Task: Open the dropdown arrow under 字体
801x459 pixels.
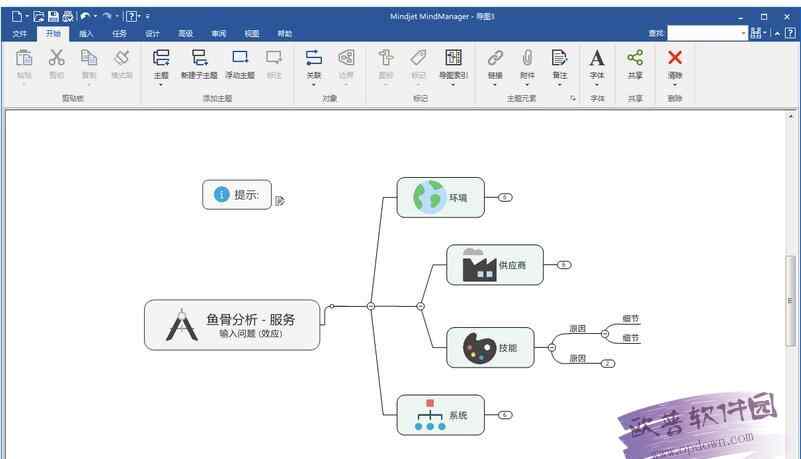Action: pyautogui.click(x=597, y=85)
